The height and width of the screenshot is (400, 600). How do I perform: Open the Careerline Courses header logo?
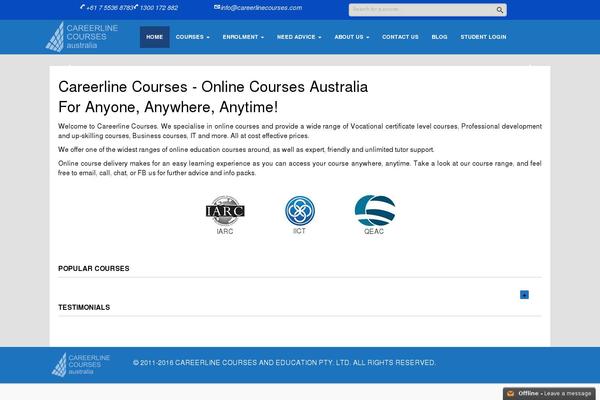(x=82, y=37)
